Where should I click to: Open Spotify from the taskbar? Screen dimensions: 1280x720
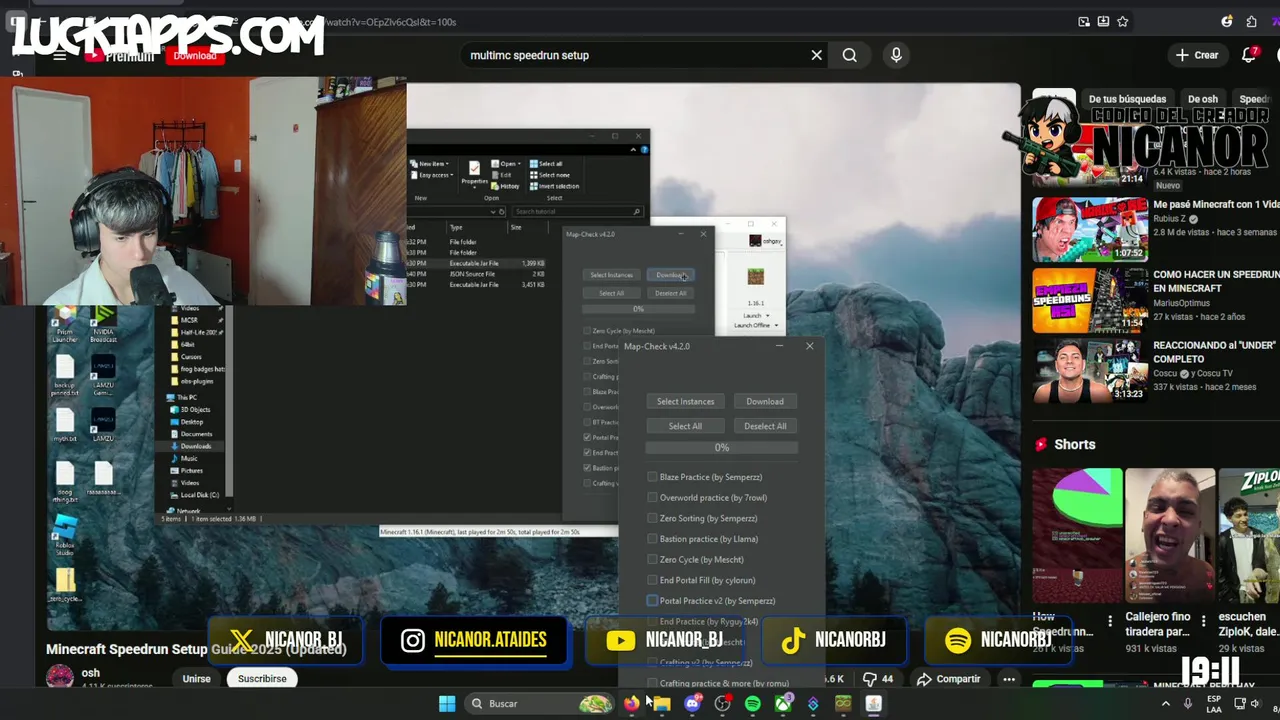[752, 703]
